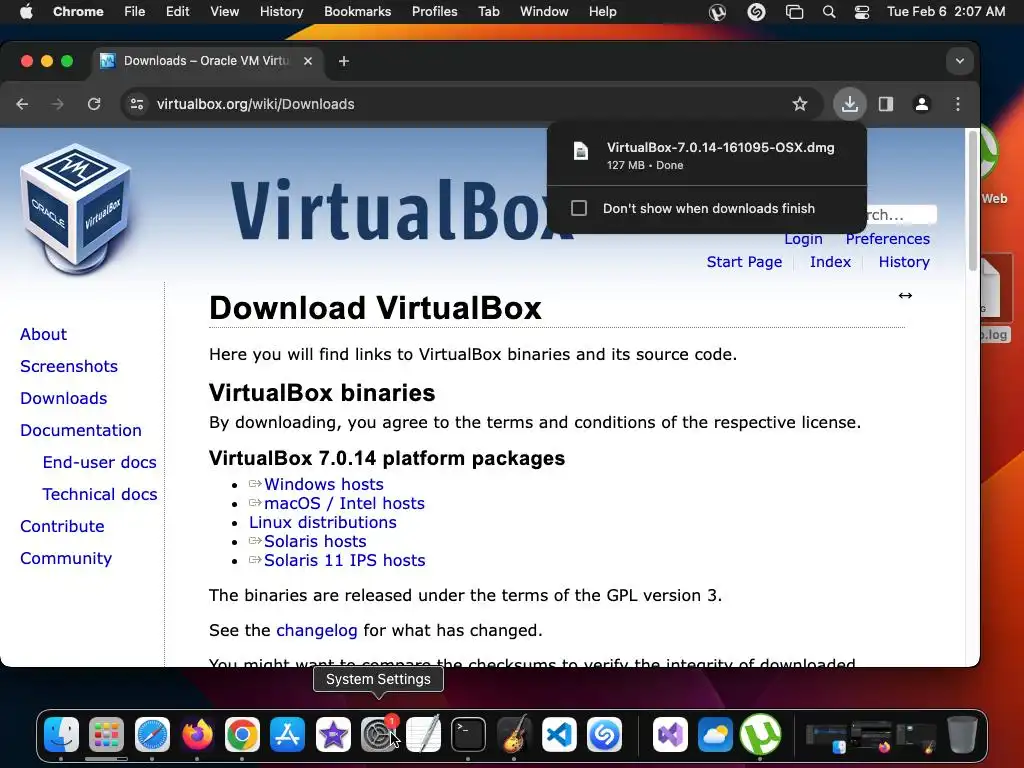This screenshot has width=1024, height=768.
Task: Go to About in the sidebar
Action: pyautogui.click(x=43, y=334)
